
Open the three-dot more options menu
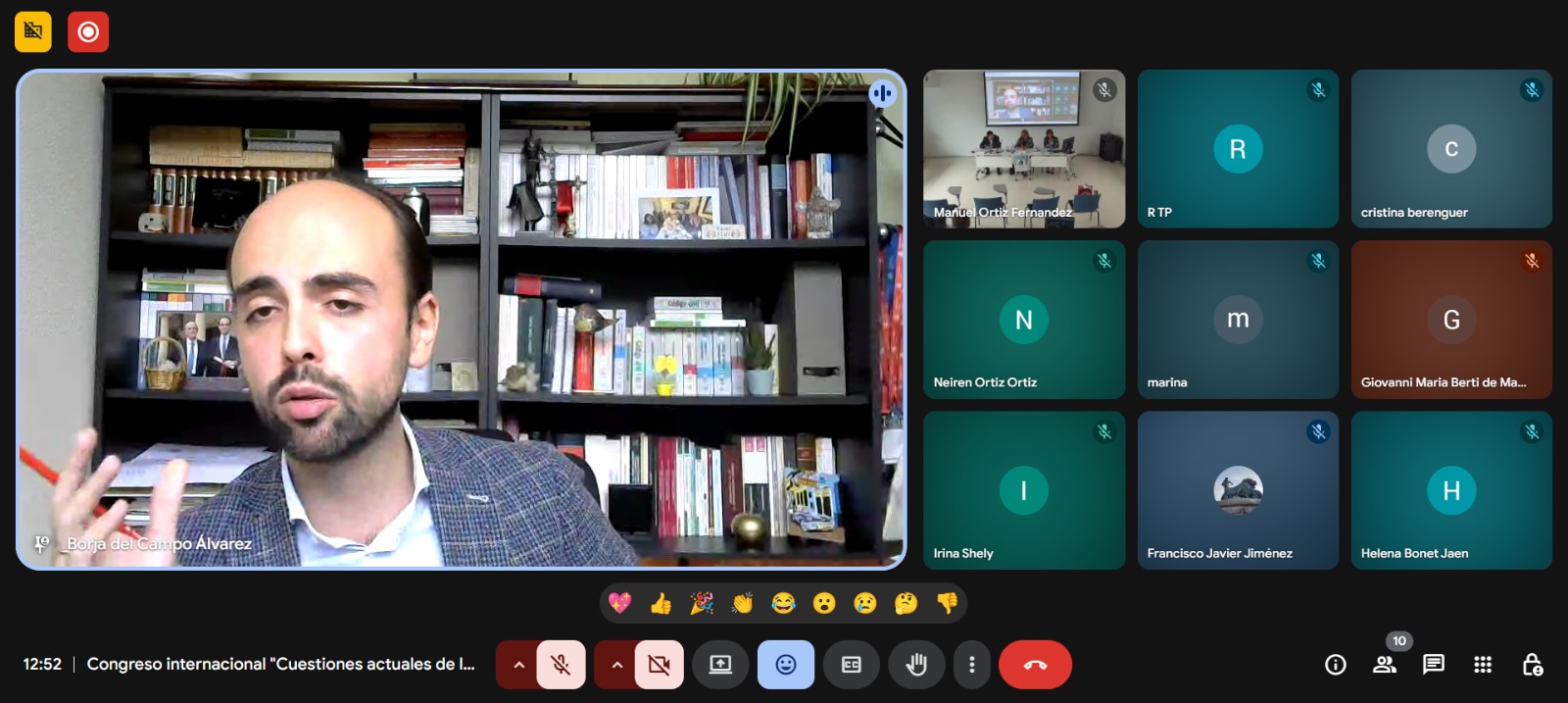(971, 665)
